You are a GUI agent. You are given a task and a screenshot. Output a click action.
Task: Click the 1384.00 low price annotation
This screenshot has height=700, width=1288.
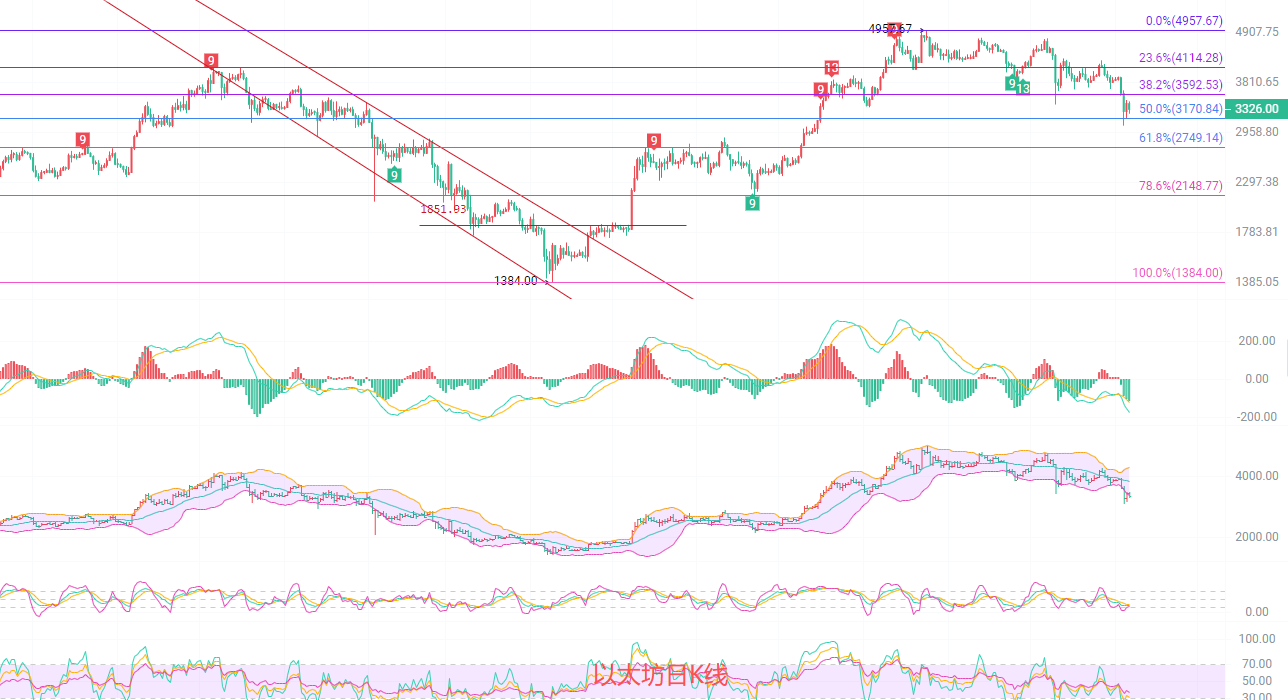(x=516, y=281)
